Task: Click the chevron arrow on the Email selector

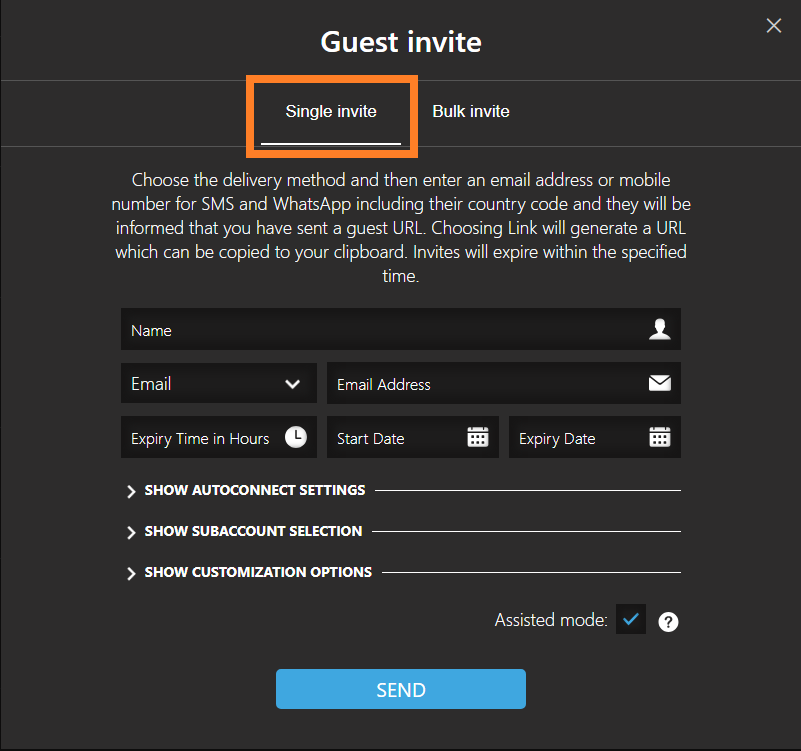Action: [292, 383]
